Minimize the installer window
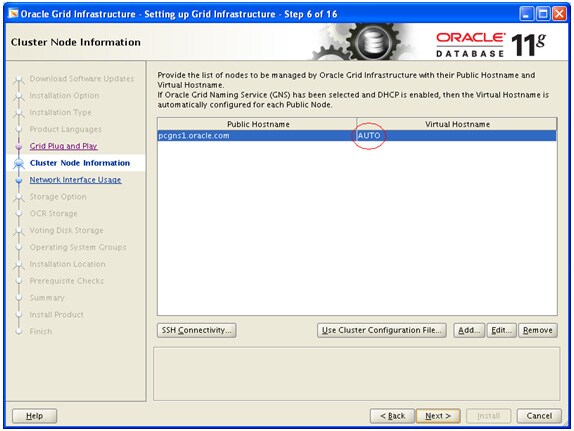The image size is (574, 431). [x=526, y=14]
